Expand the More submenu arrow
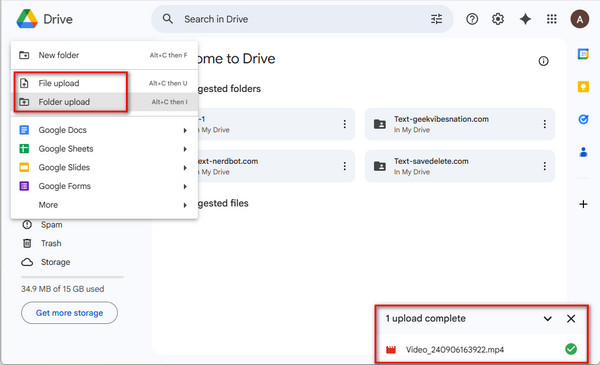This screenshot has width=600, height=365. pyautogui.click(x=185, y=205)
